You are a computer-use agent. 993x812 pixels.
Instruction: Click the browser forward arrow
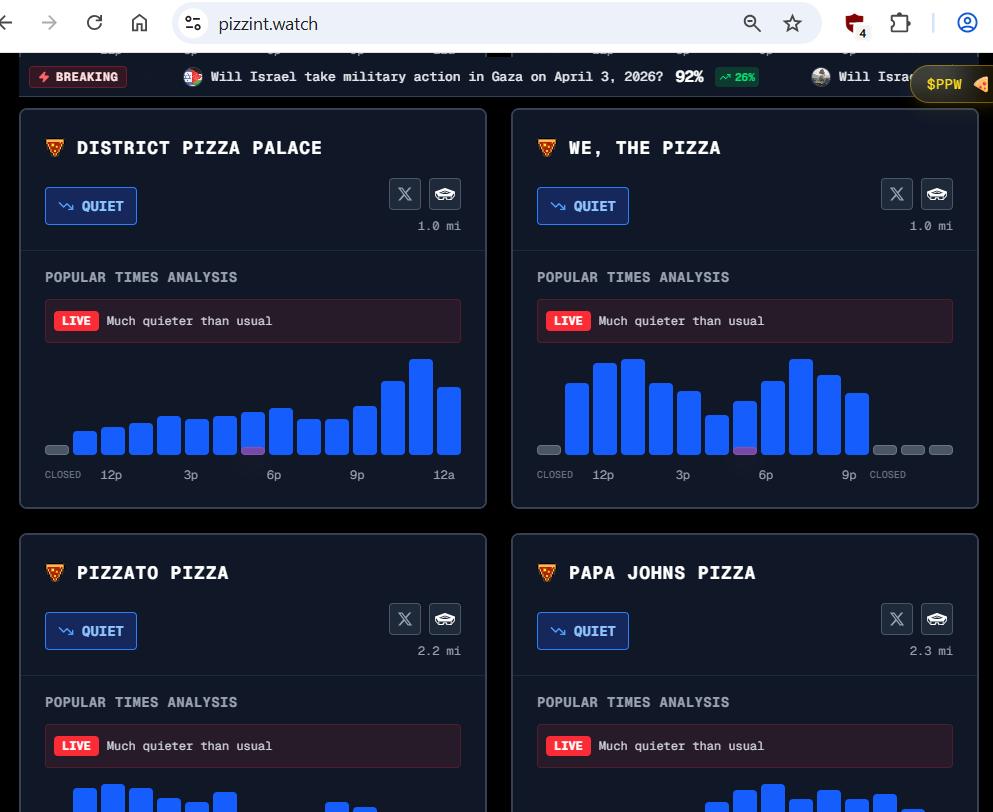tap(49, 23)
